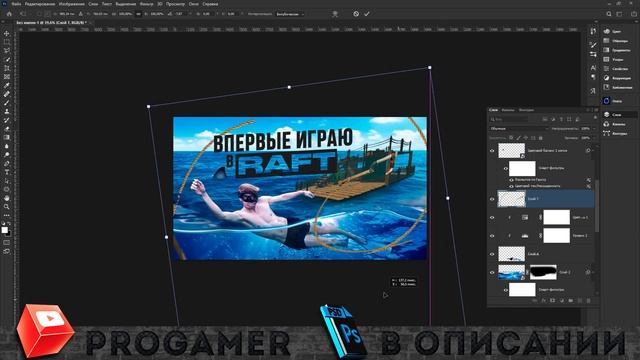Screen dimensions: 640x360
Task: Open the blend mode dropdown Обычные
Action: pyautogui.click(x=519, y=129)
